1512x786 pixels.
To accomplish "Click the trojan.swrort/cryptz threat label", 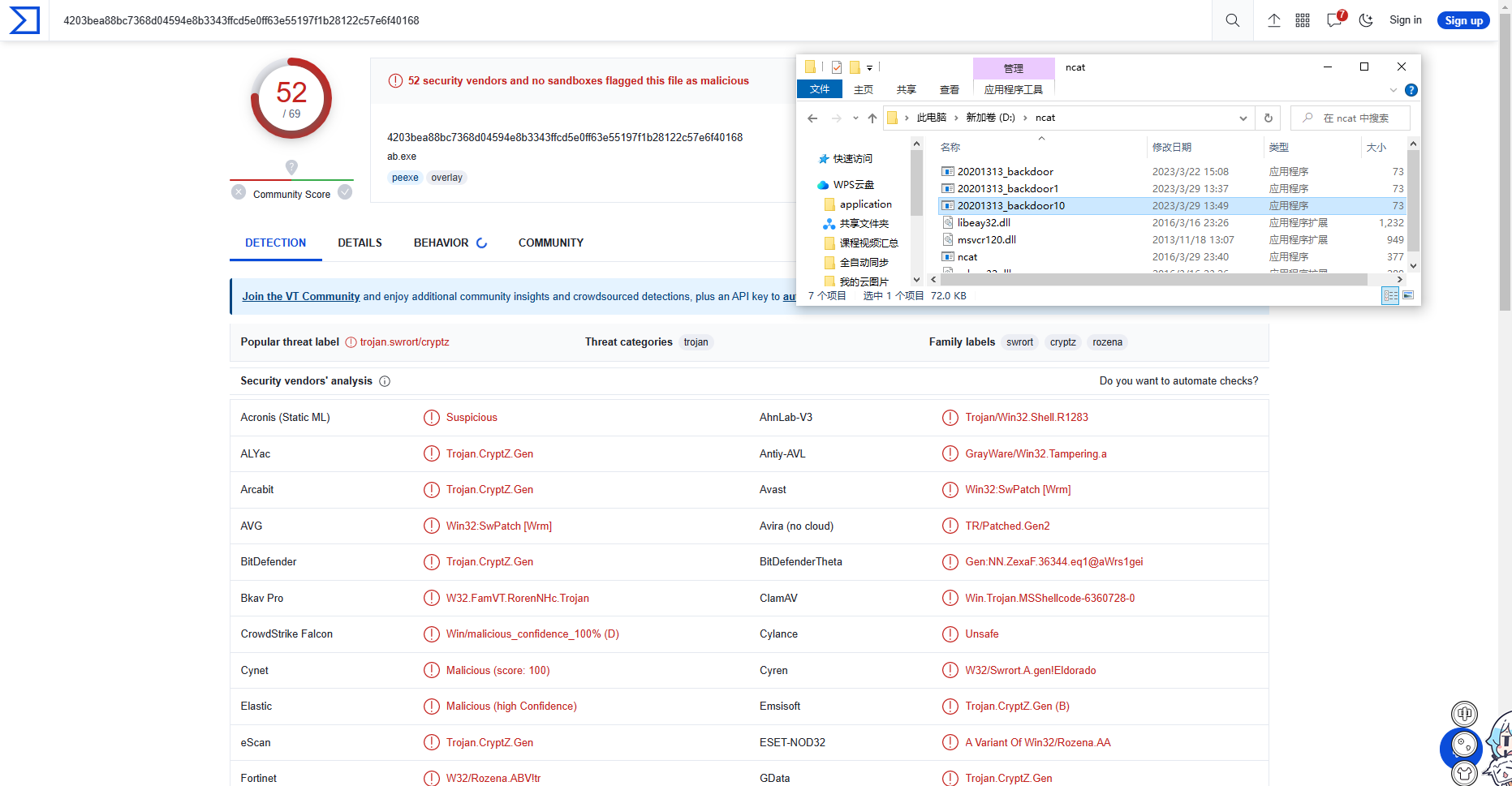I will 404,342.
